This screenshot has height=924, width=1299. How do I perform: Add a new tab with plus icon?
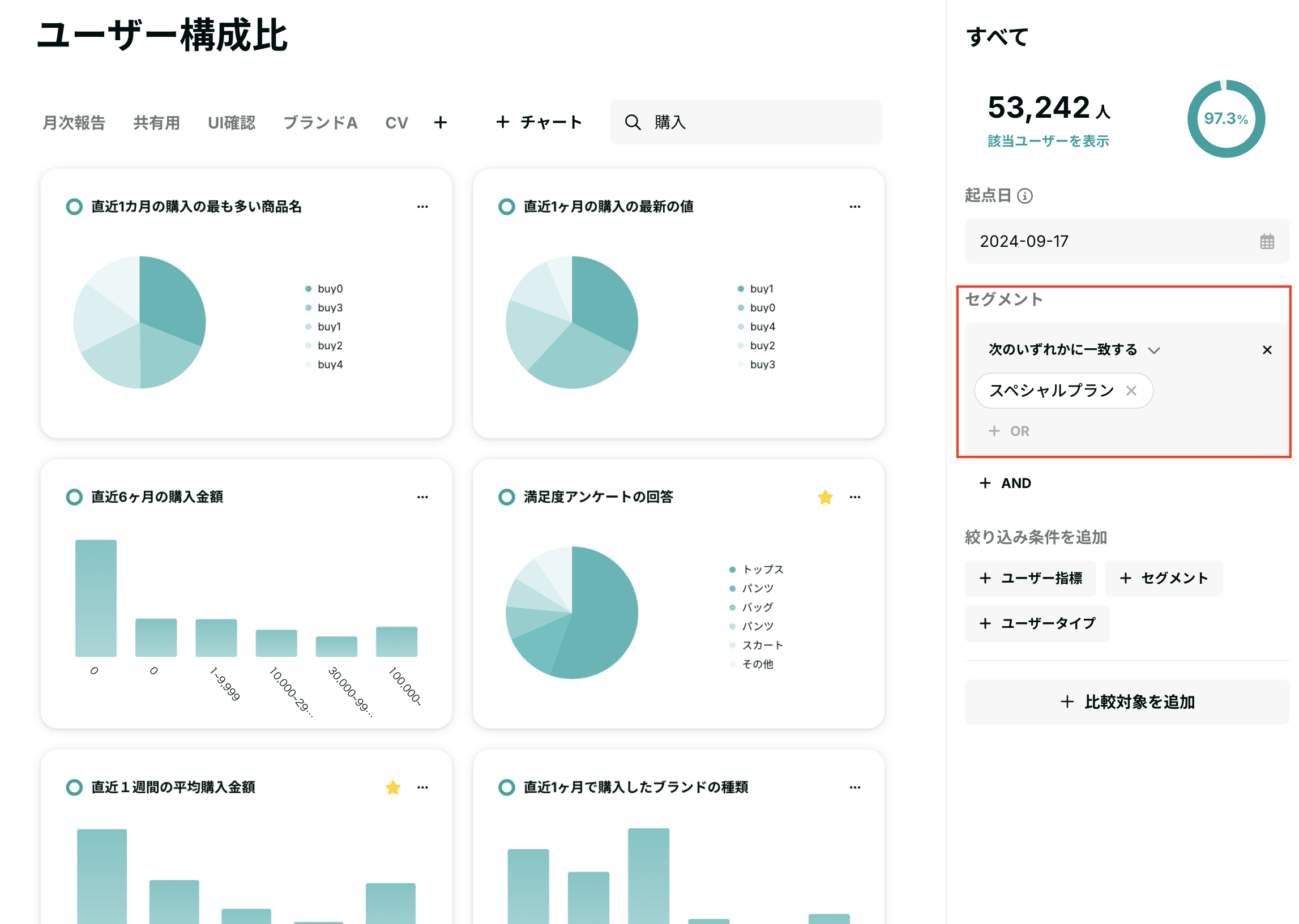click(441, 122)
